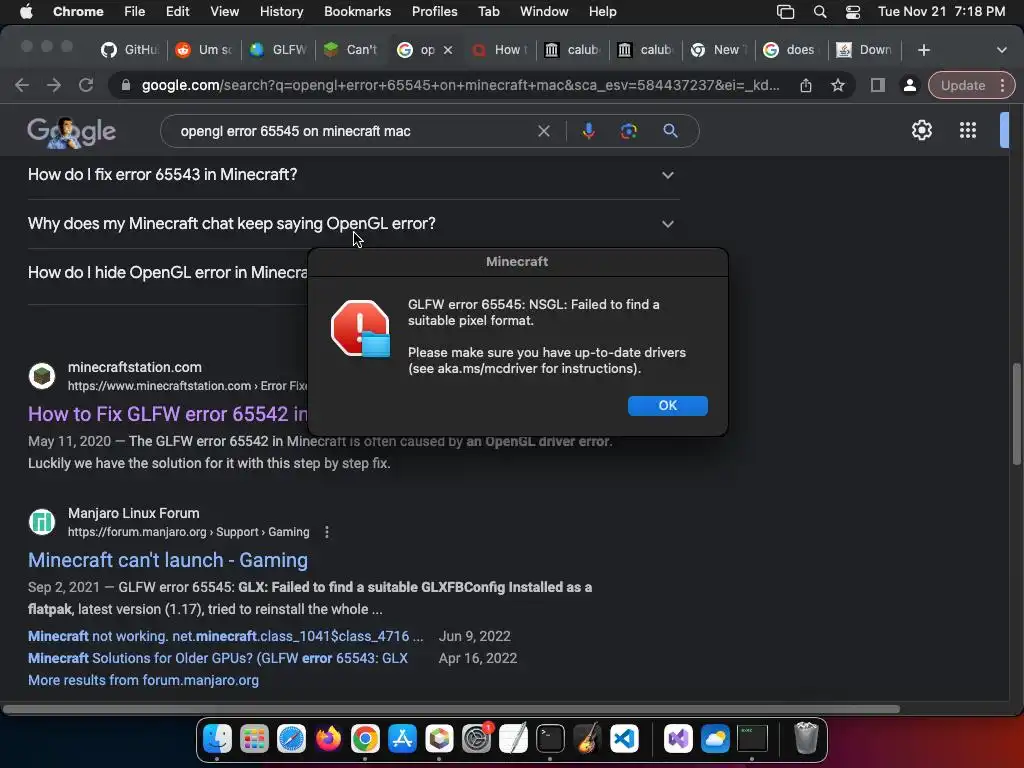The image size is (1024, 768).
Task: Open Google Lens image search
Action: tap(628, 131)
